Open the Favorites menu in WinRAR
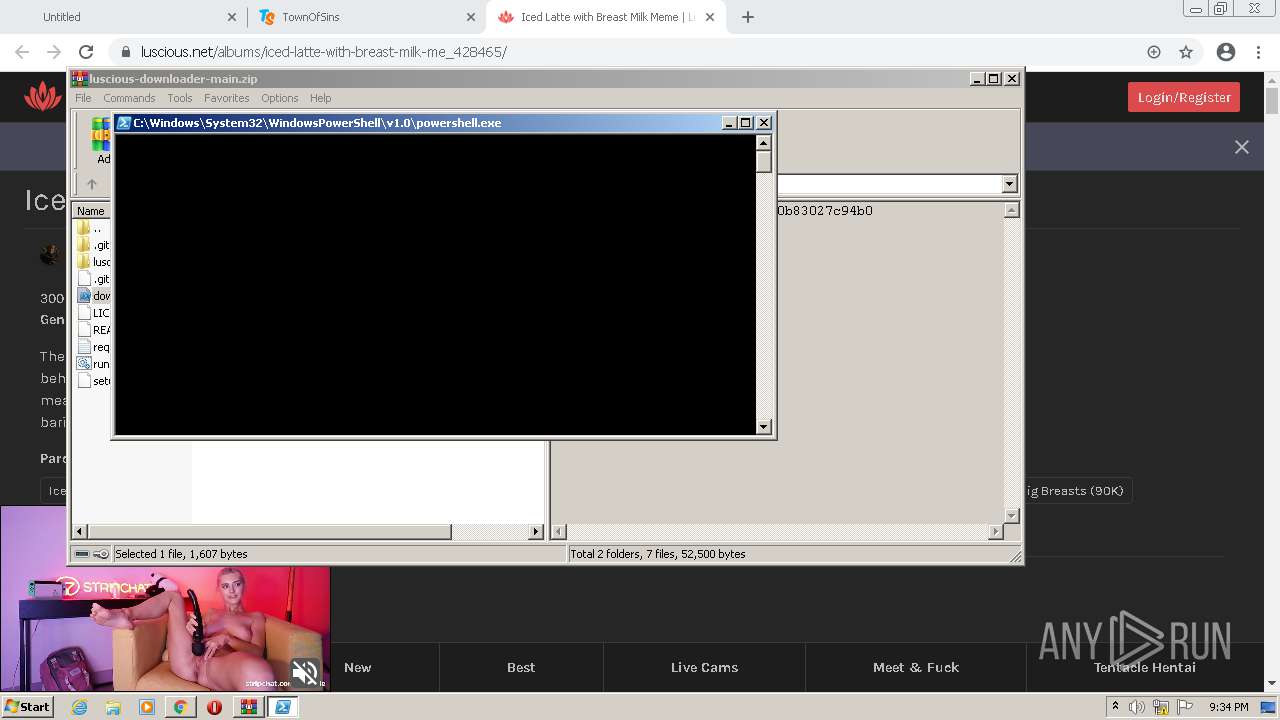Screen dimensions: 1280x720 point(227,98)
